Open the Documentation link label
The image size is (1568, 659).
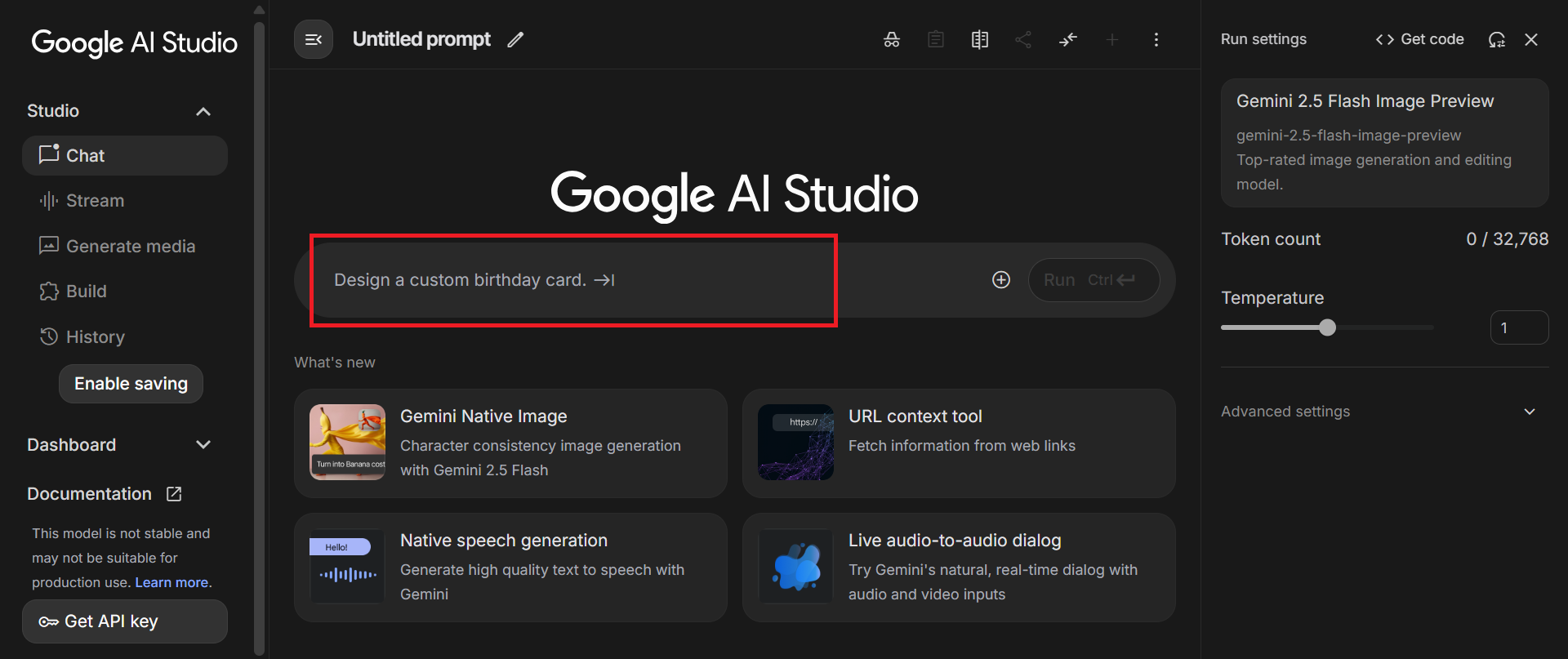click(x=90, y=494)
